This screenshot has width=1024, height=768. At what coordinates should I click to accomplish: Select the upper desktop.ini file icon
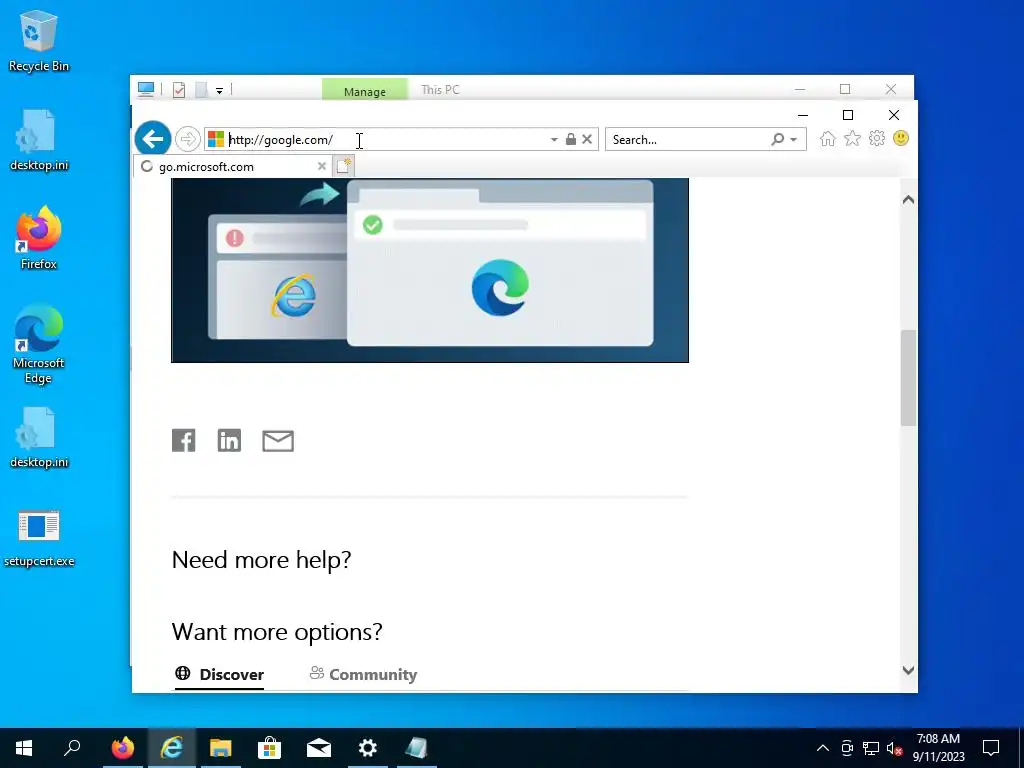point(39,140)
